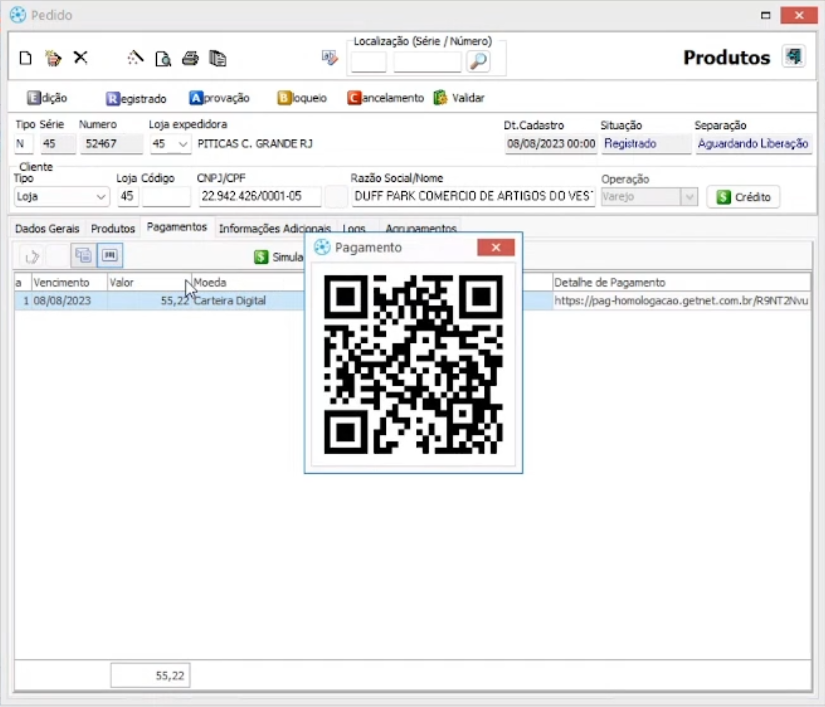This screenshot has width=825, height=707.
Task: Click the Valor column header
Action: (x=149, y=282)
